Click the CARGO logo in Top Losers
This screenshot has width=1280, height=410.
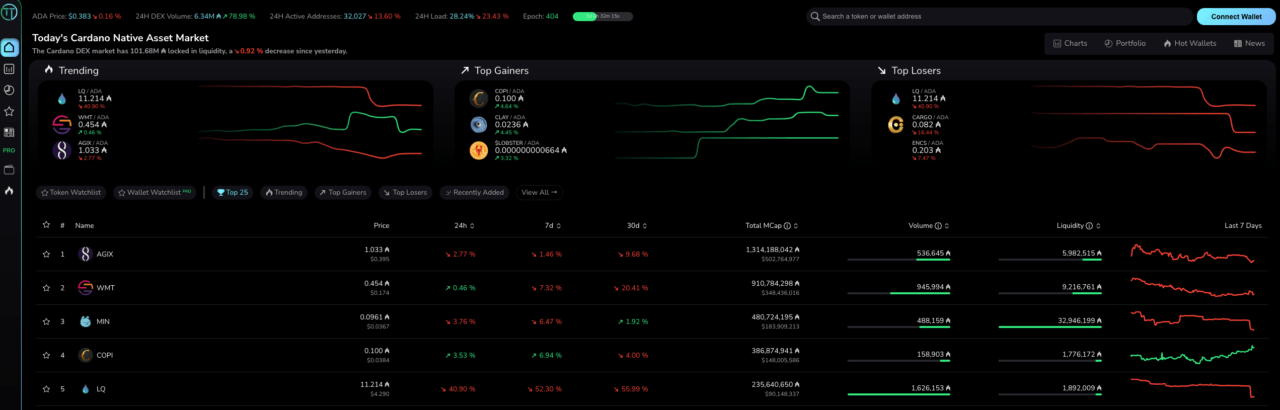tap(895, 124)
